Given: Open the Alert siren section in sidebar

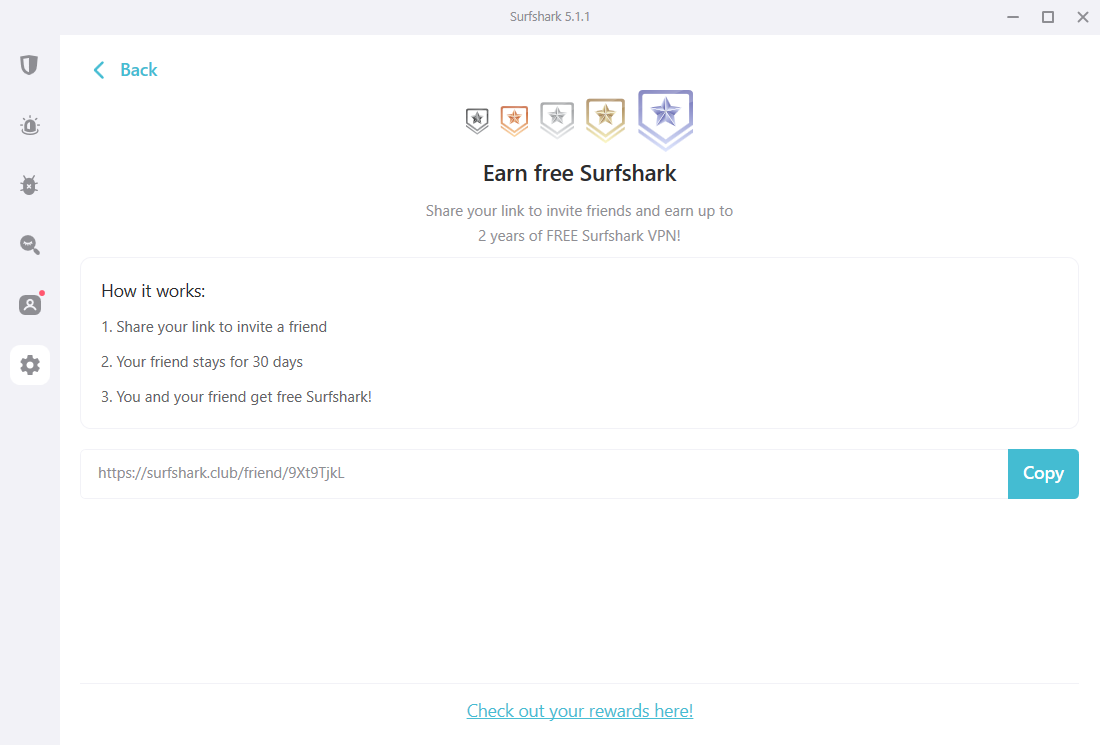Looking at the screenshot, I should click(29, 126).
